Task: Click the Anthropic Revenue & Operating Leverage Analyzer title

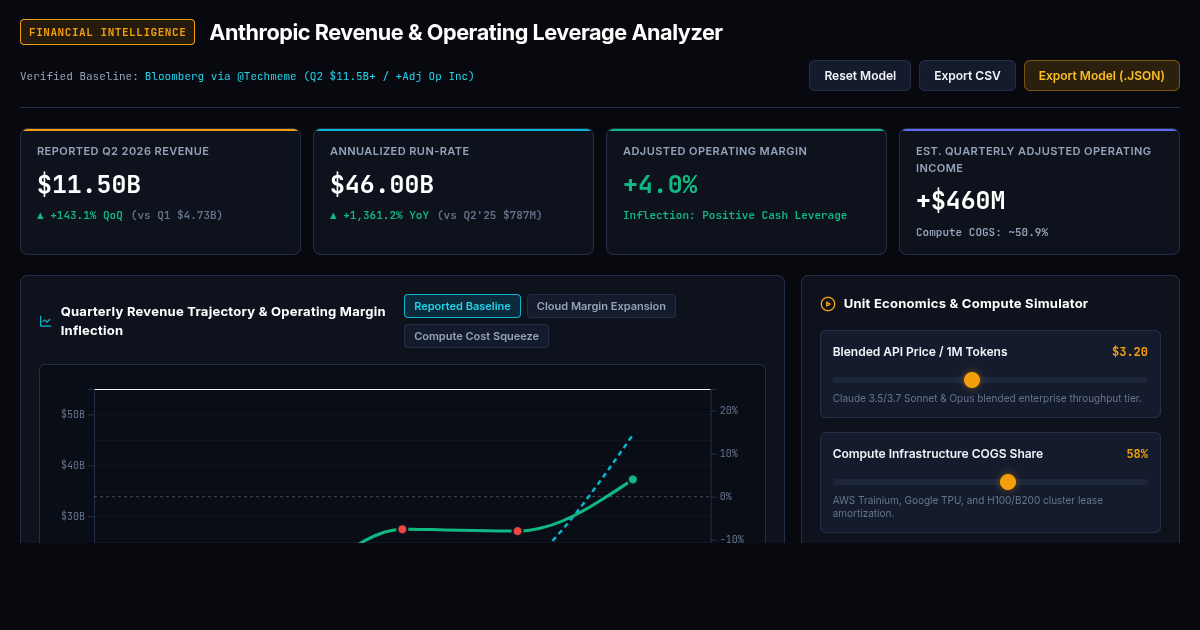Action: tap(466, 32)
